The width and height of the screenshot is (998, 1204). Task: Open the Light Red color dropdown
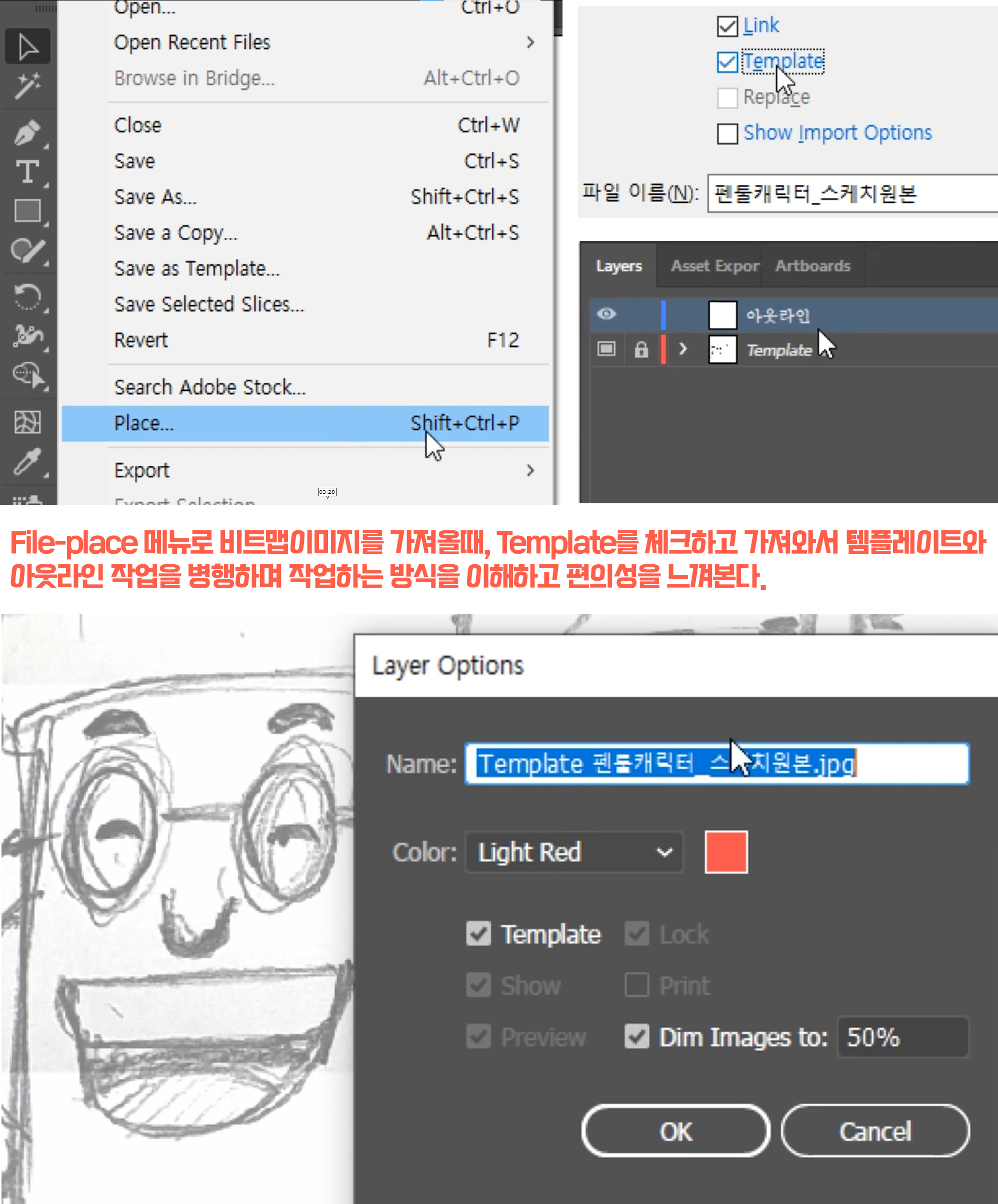click(x=574, y=852)
